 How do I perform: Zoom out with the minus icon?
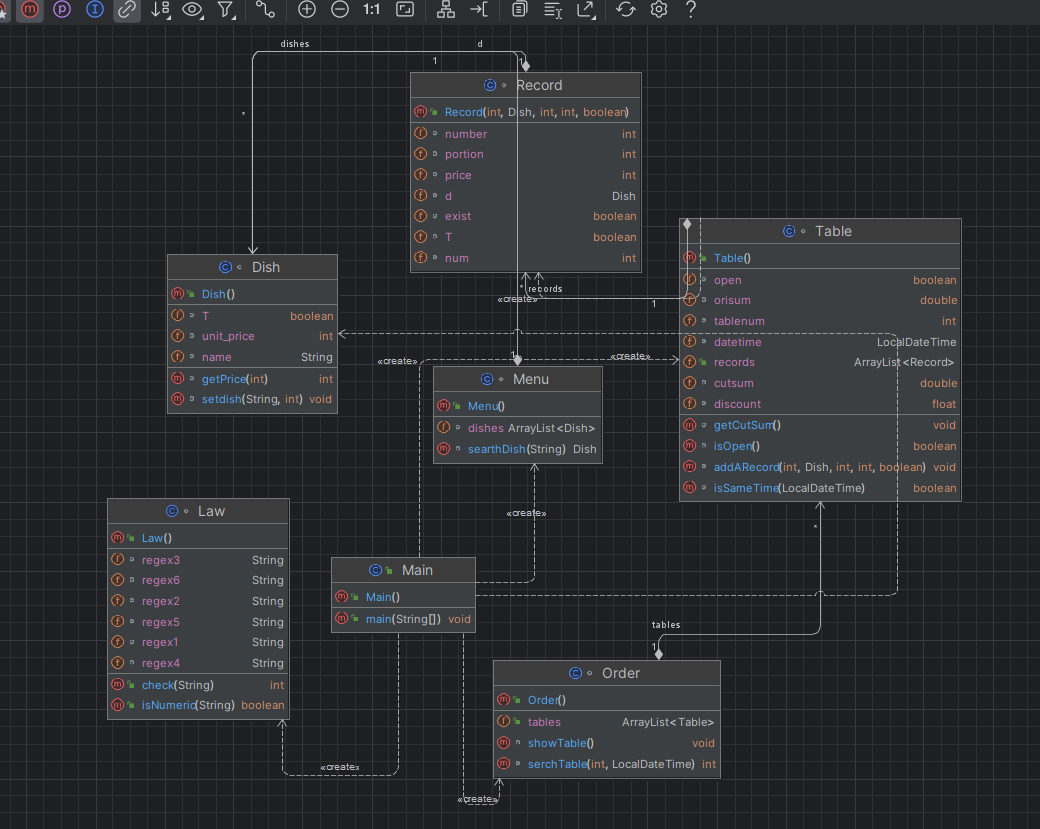pyautogui.click(x=340, y=10)
